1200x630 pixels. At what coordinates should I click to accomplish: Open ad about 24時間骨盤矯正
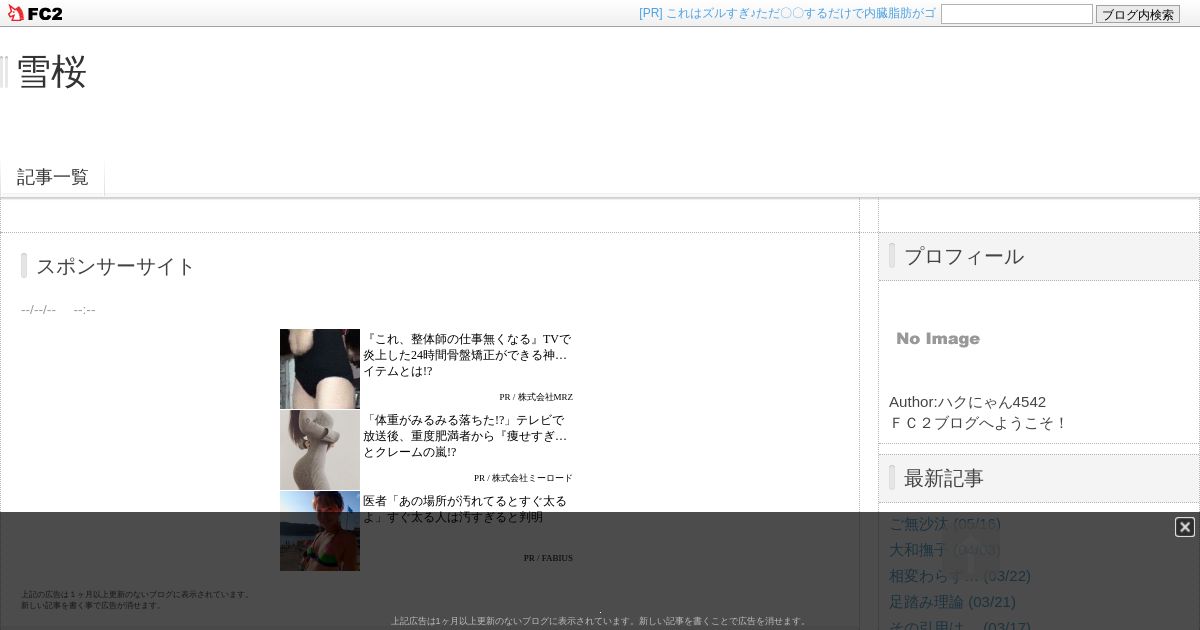[x=467, y=355]
